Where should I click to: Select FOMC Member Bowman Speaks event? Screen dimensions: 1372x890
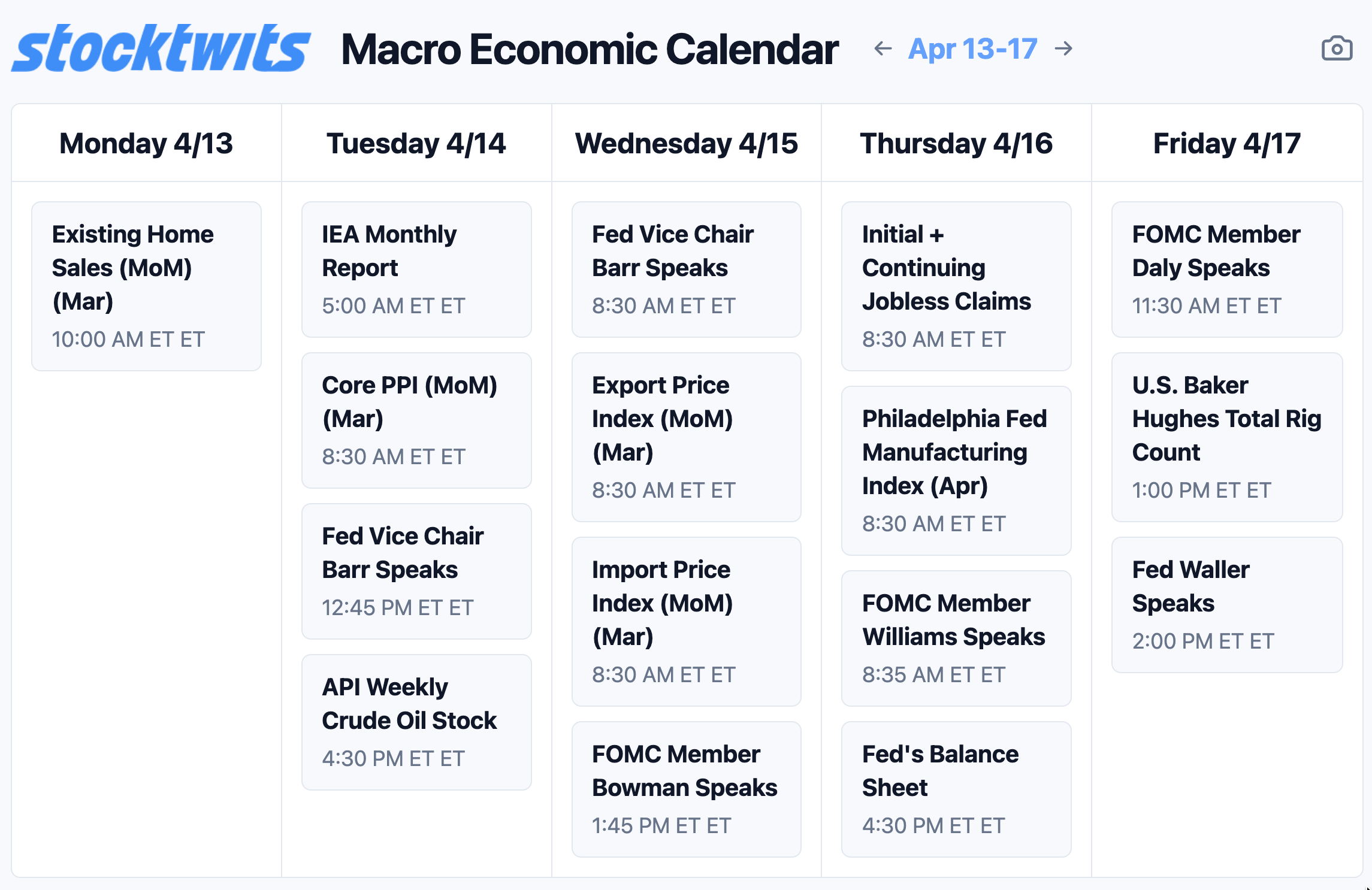click(x=686, y=789)
